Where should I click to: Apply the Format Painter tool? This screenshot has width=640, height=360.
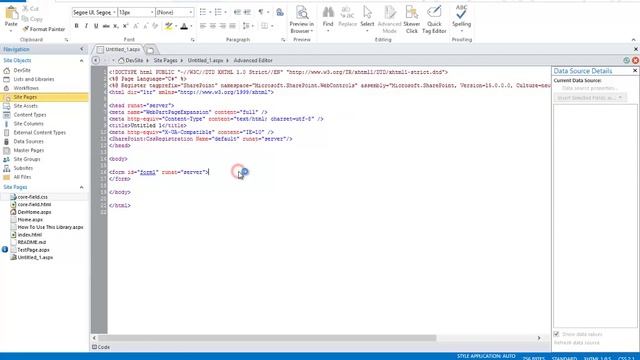pos(44,29)
